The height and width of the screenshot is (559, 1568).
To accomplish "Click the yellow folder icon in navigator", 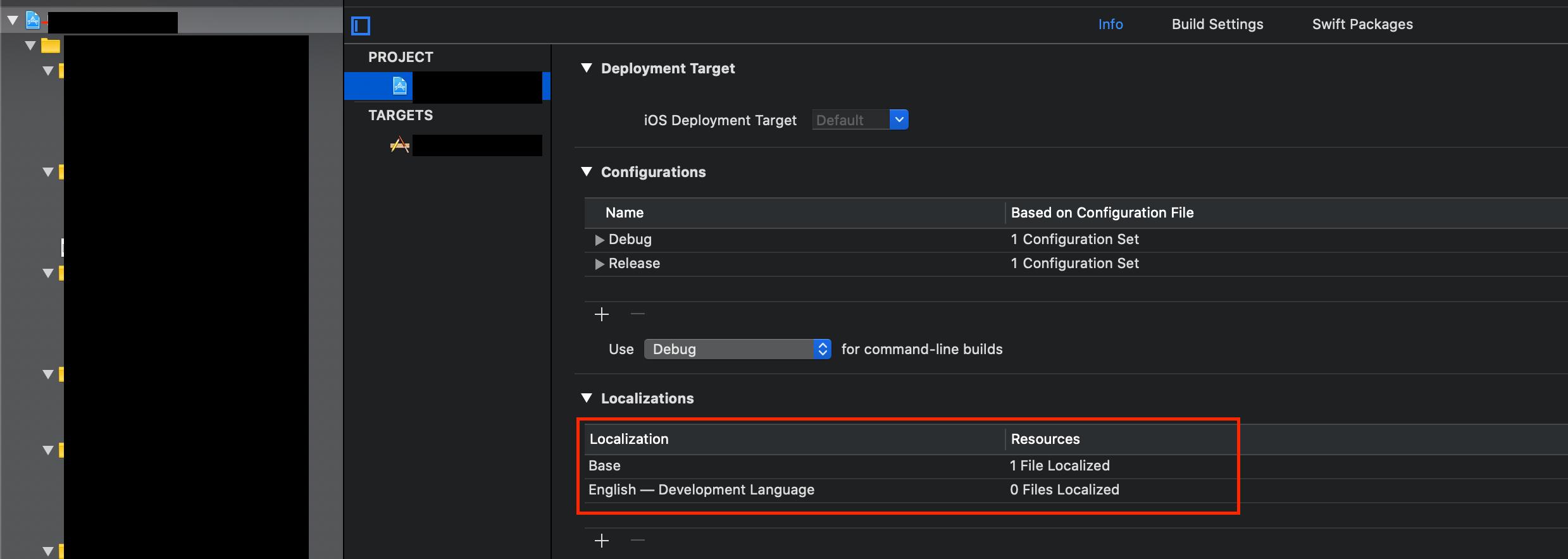I will 51,46.
